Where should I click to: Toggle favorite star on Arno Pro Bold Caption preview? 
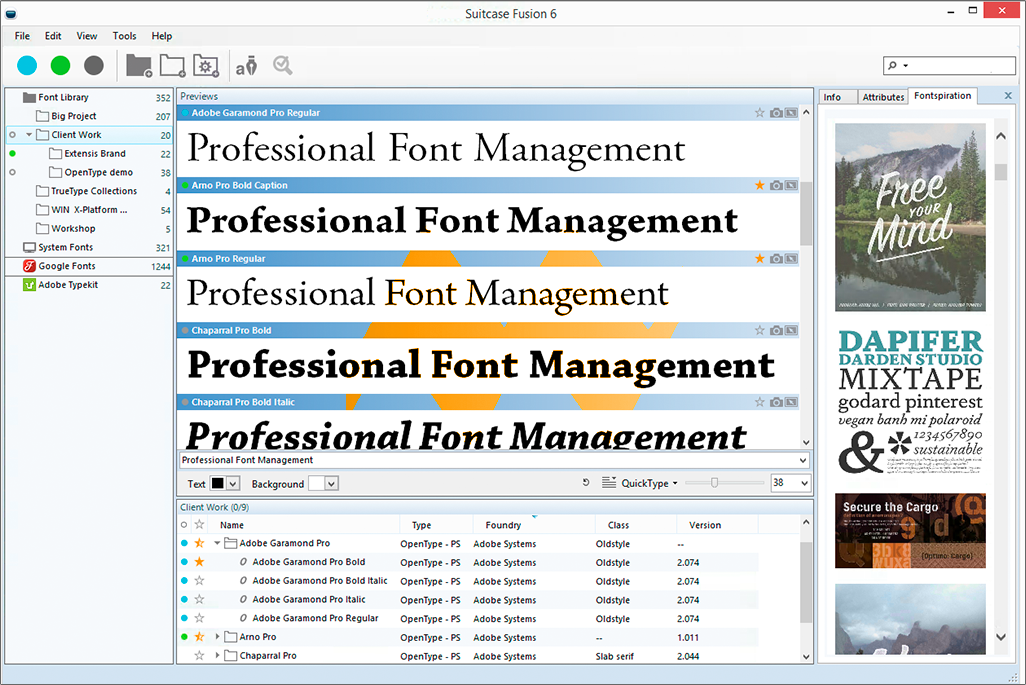click(760, 185)
